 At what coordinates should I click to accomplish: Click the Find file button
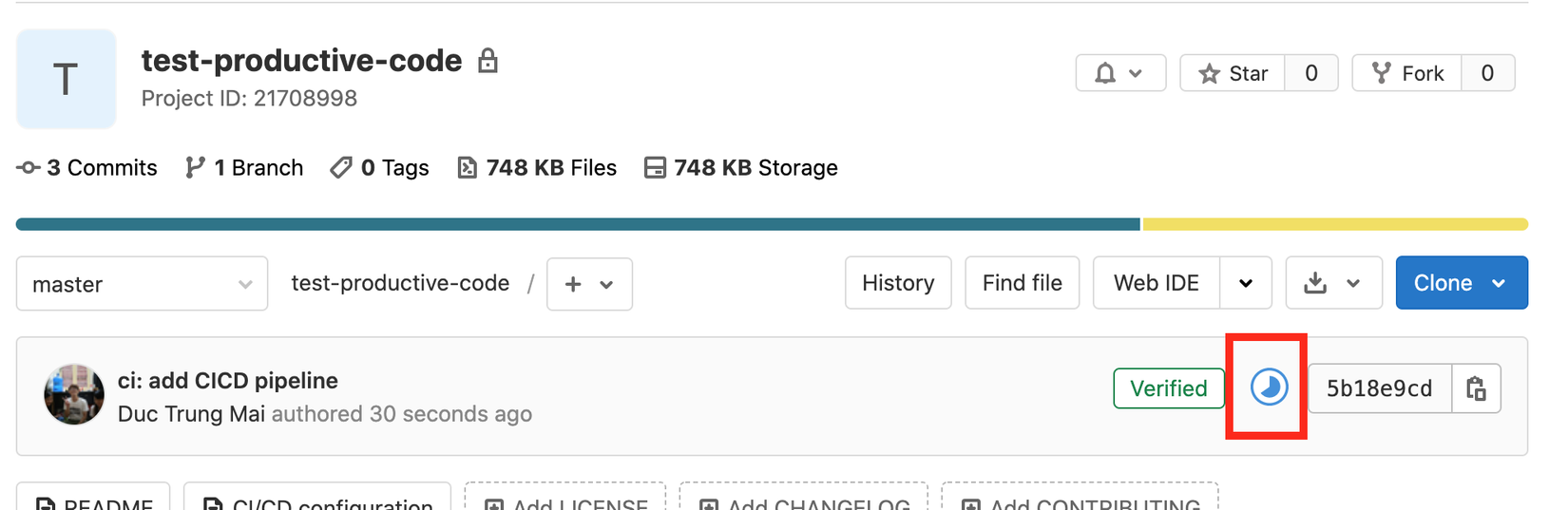click(1022, 283)
